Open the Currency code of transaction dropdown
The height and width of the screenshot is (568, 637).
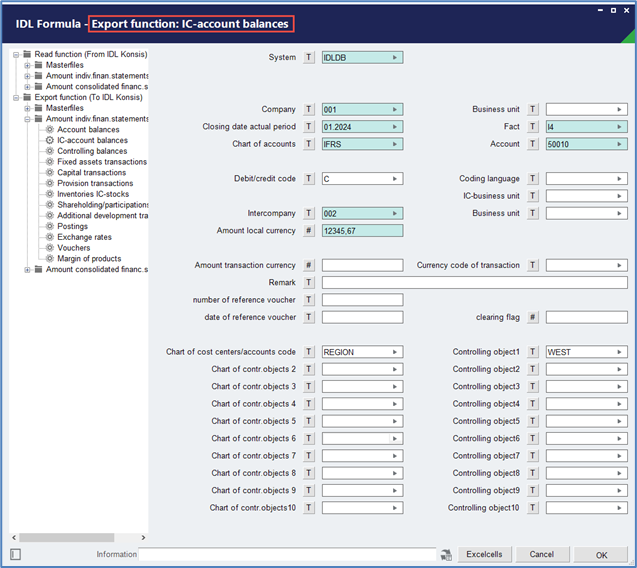(619, 265)
